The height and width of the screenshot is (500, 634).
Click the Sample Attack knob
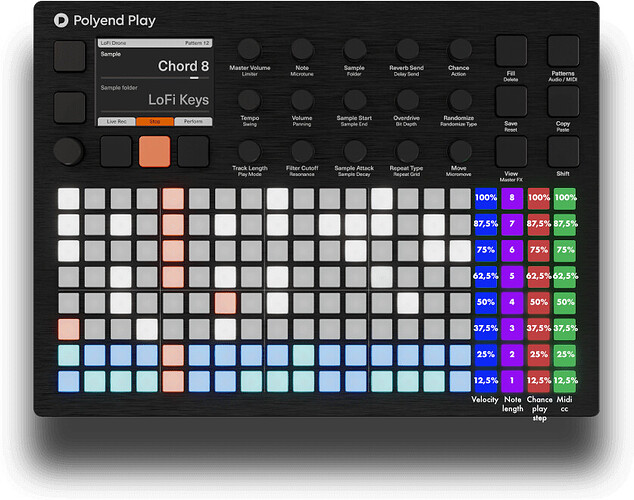[x=355, y=151]
